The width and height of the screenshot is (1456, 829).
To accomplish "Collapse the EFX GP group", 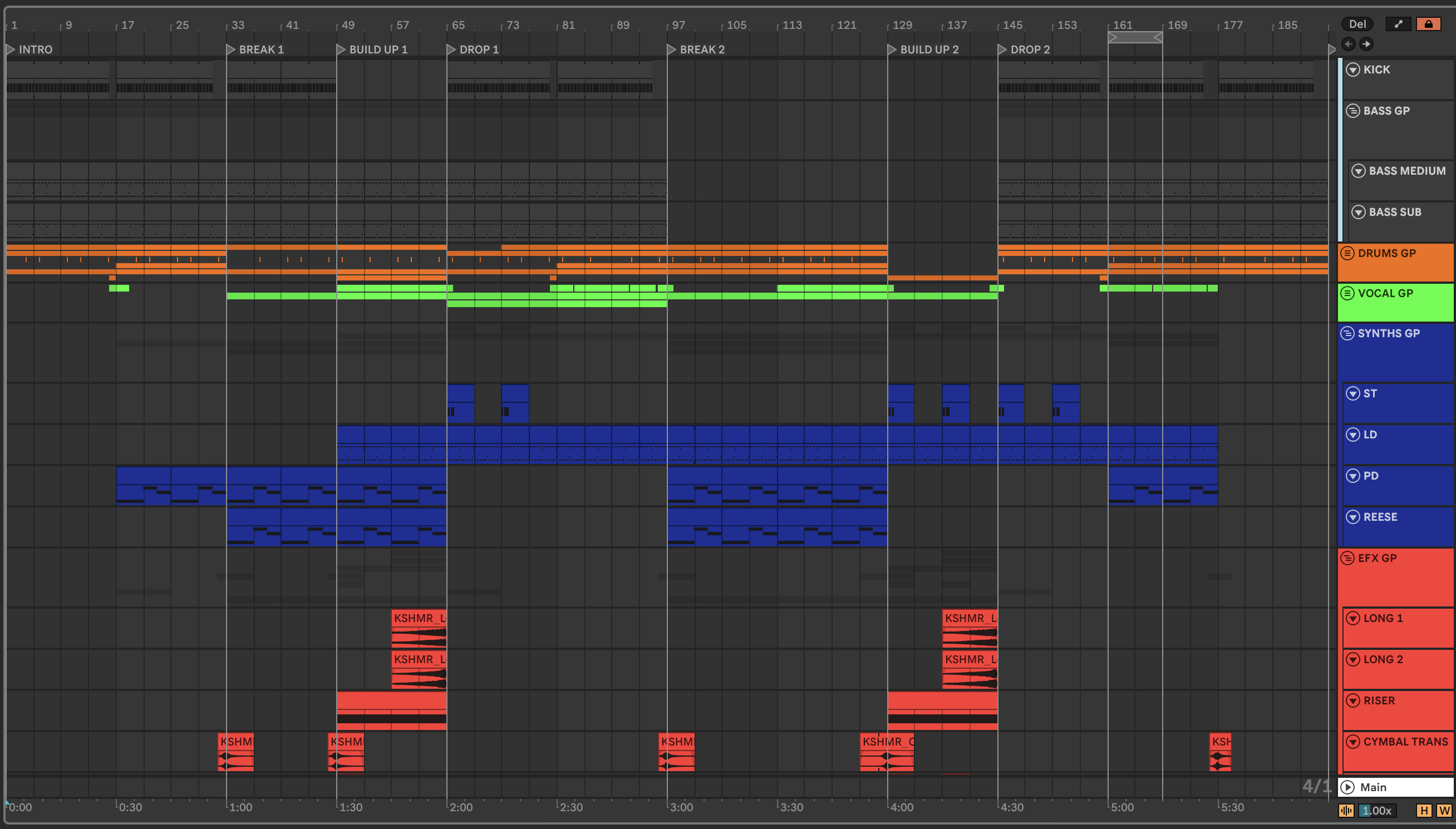I will (x=1347, y=558).
